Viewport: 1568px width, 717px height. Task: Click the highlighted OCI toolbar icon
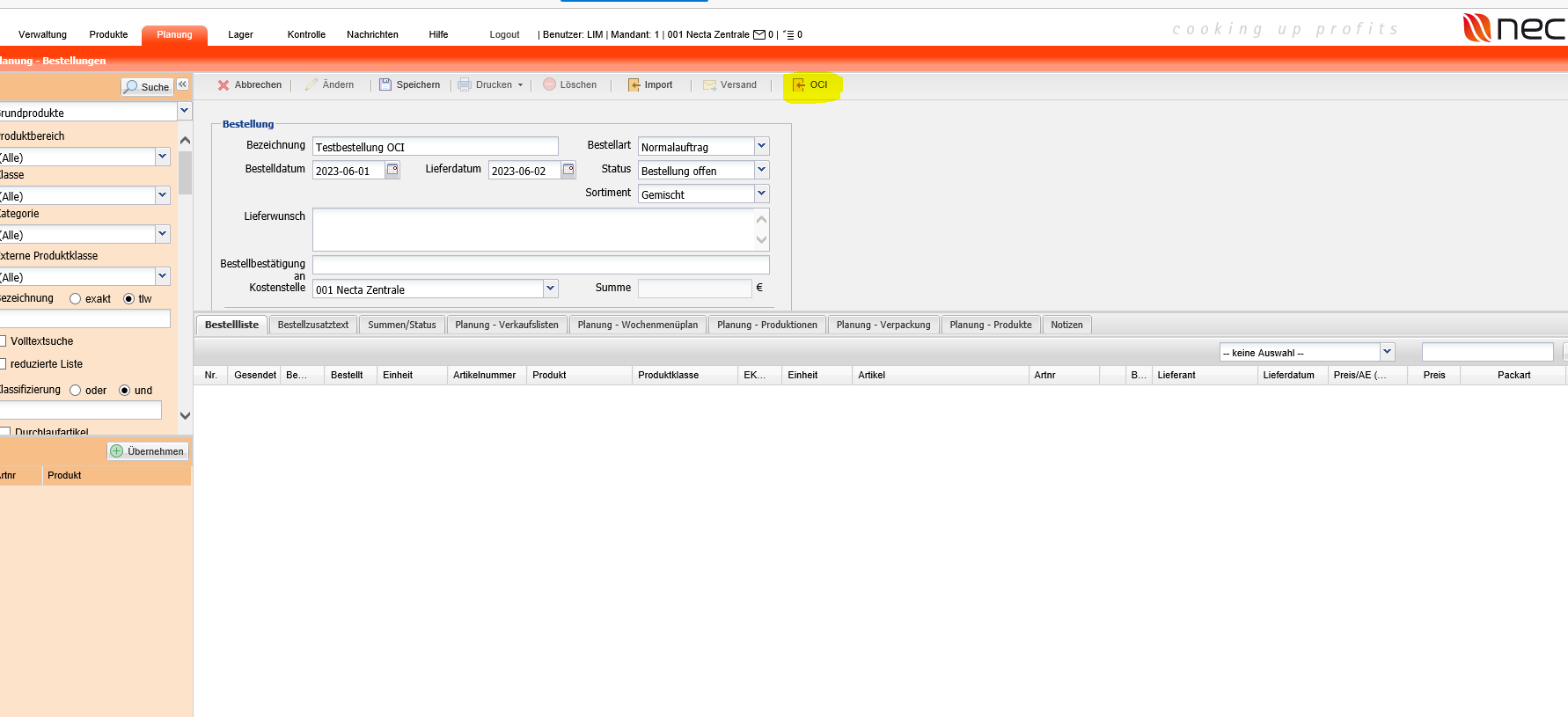[799, 85]
